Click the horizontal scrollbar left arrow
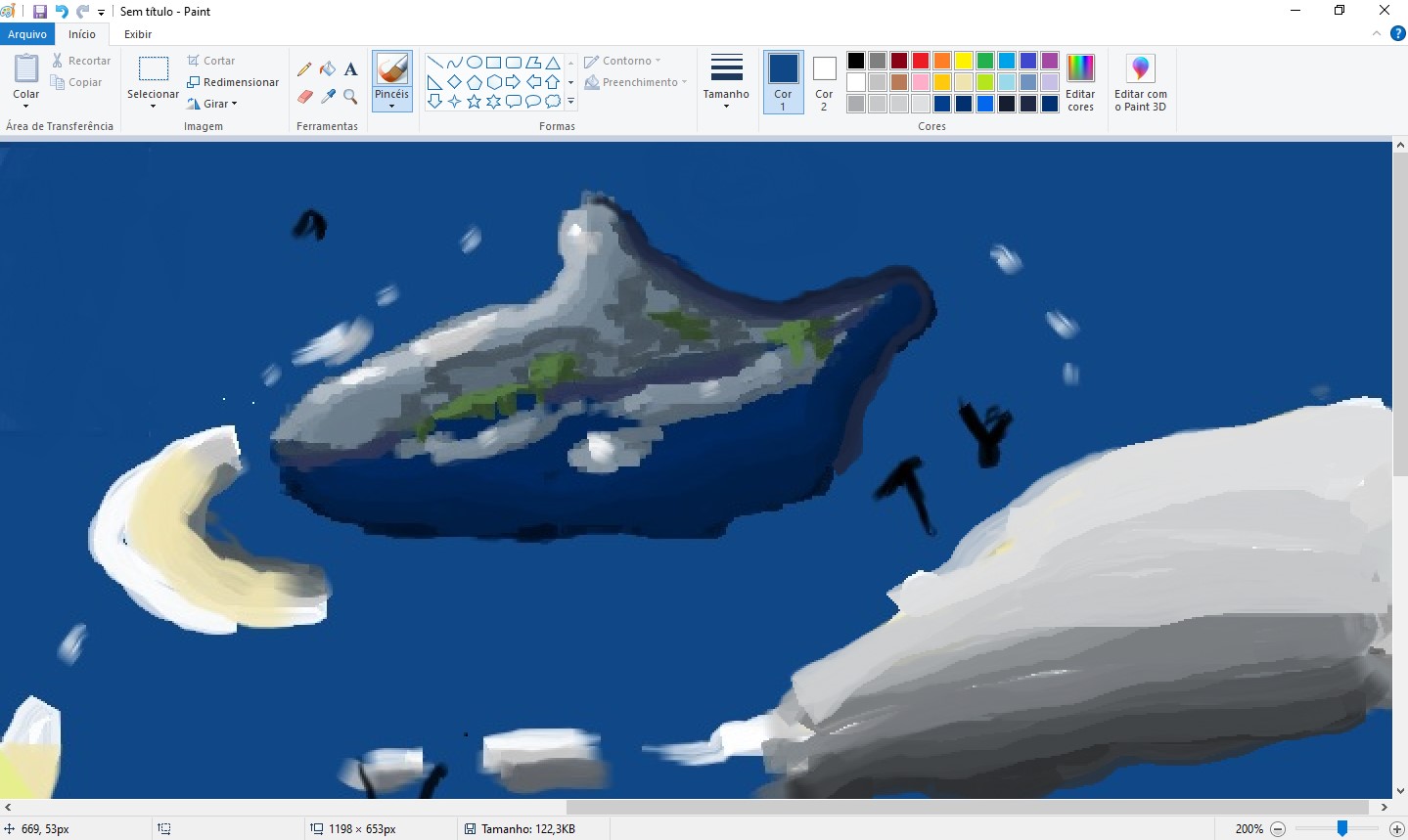 (x=8, y=807)
